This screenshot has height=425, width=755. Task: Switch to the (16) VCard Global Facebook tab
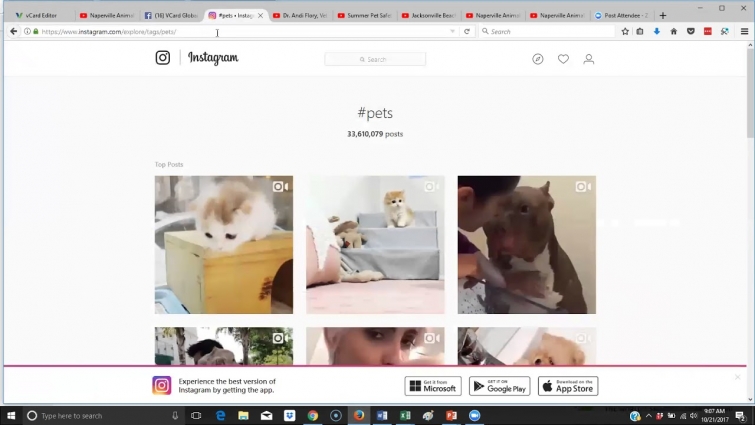tap(172, 15)
